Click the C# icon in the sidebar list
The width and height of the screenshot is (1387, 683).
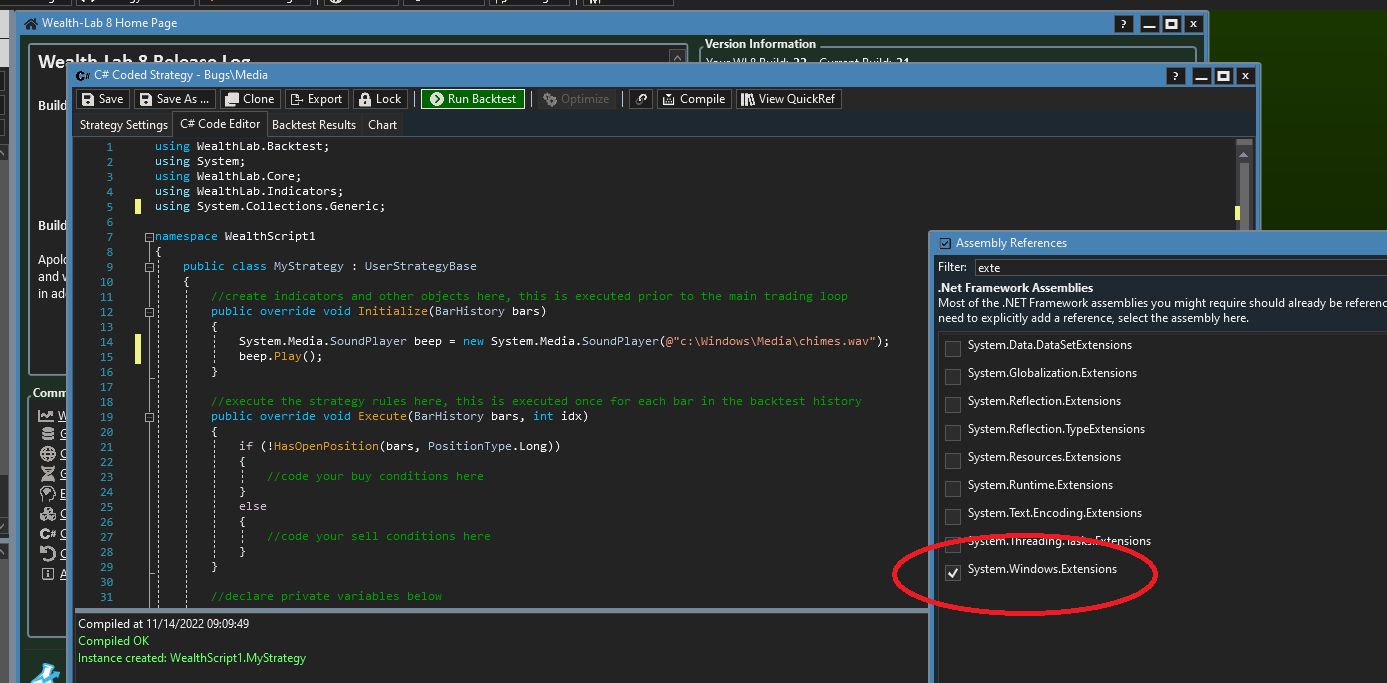[x=47, y=534]
